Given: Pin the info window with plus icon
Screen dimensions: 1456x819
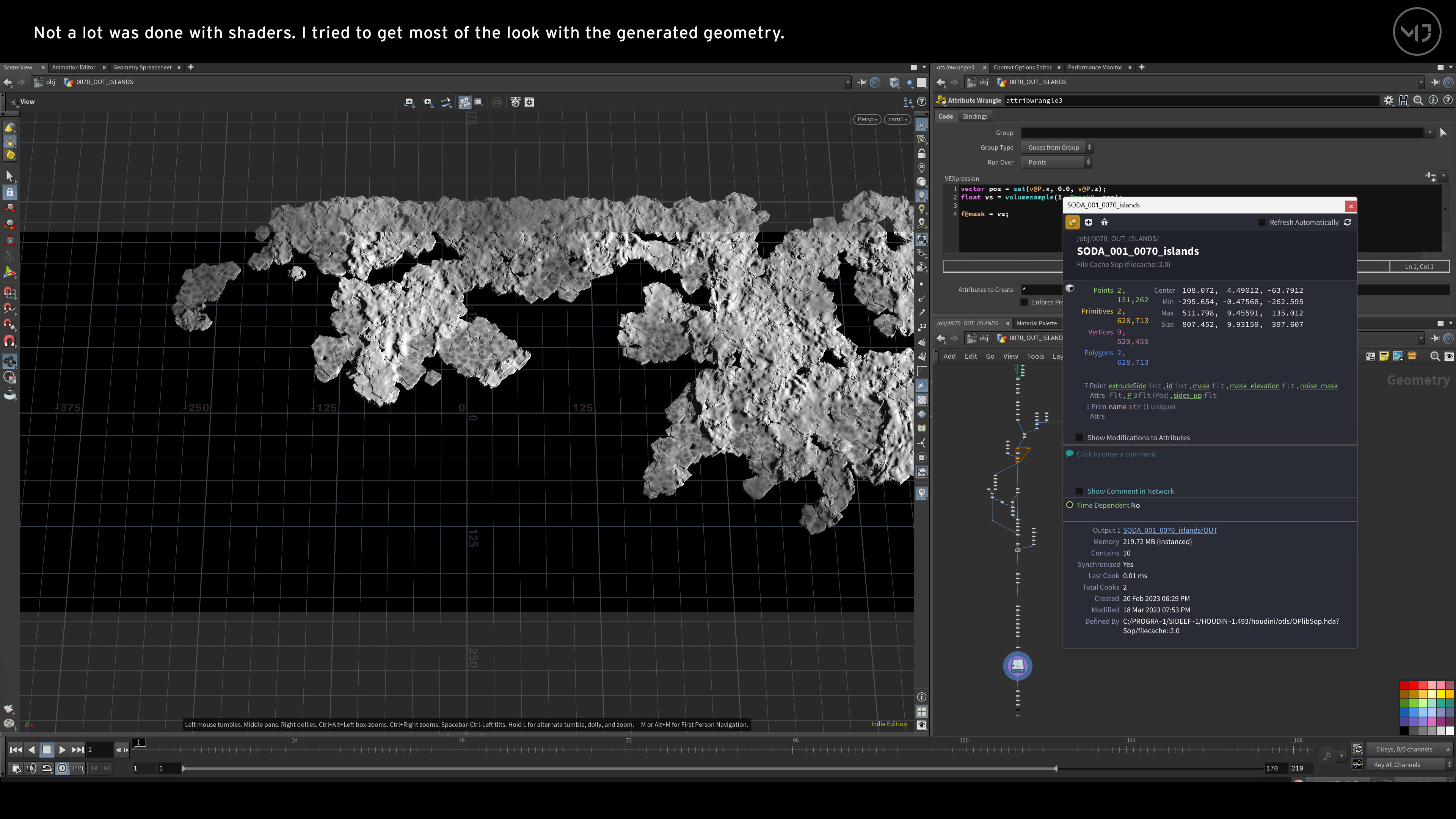Looking at the screenshot, I should coord(1088,222).
